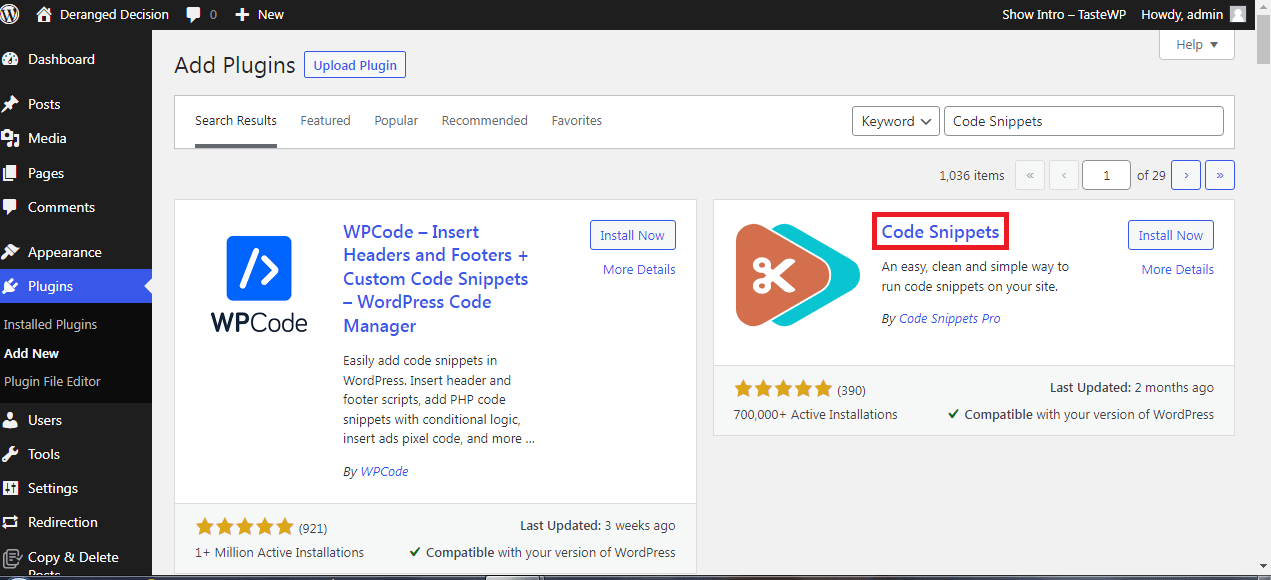
Task: Click the Dashboard gauge icon in sidebar
Action: coord(11,59)
